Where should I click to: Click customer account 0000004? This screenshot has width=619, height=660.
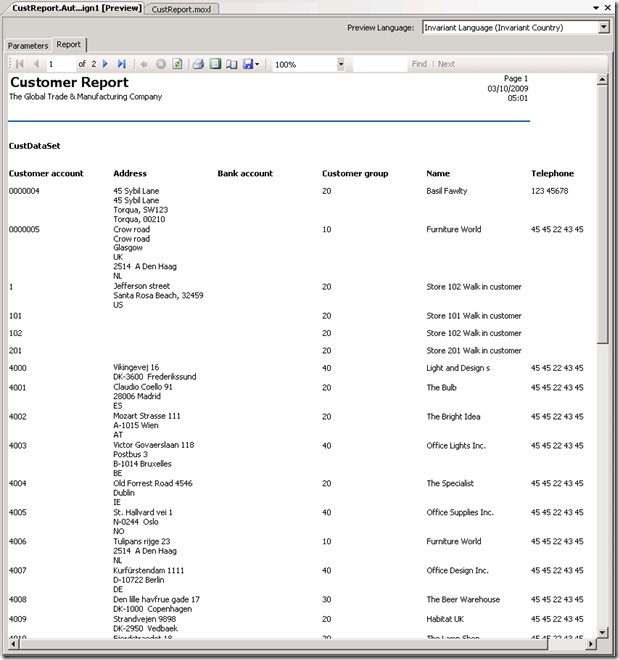(x=24, y=191)
